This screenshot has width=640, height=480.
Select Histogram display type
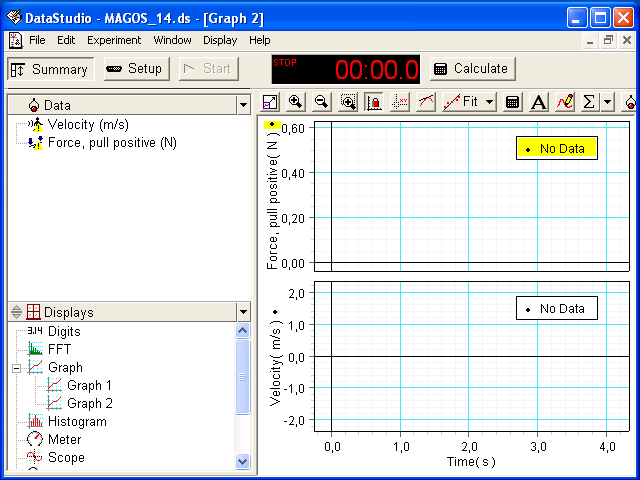78,421
